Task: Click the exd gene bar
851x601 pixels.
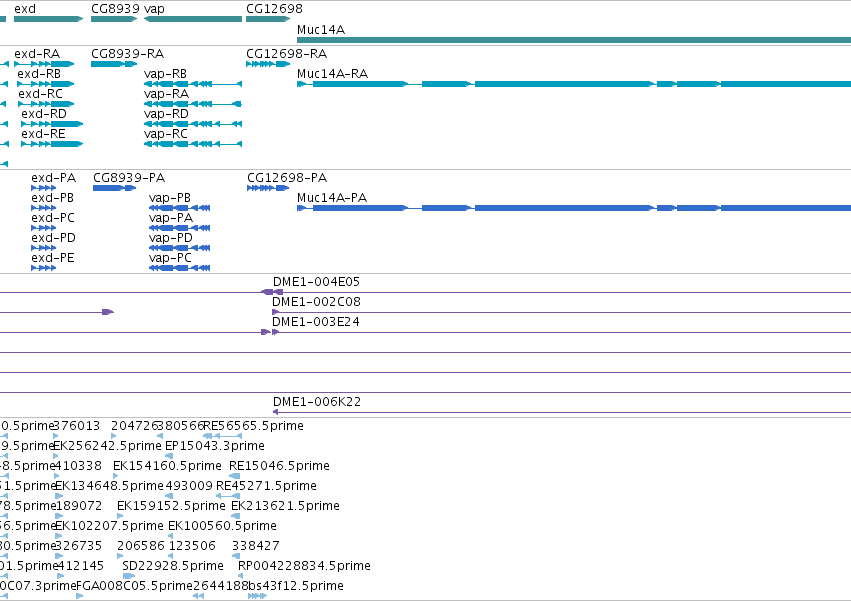Action: click(48, 19)
